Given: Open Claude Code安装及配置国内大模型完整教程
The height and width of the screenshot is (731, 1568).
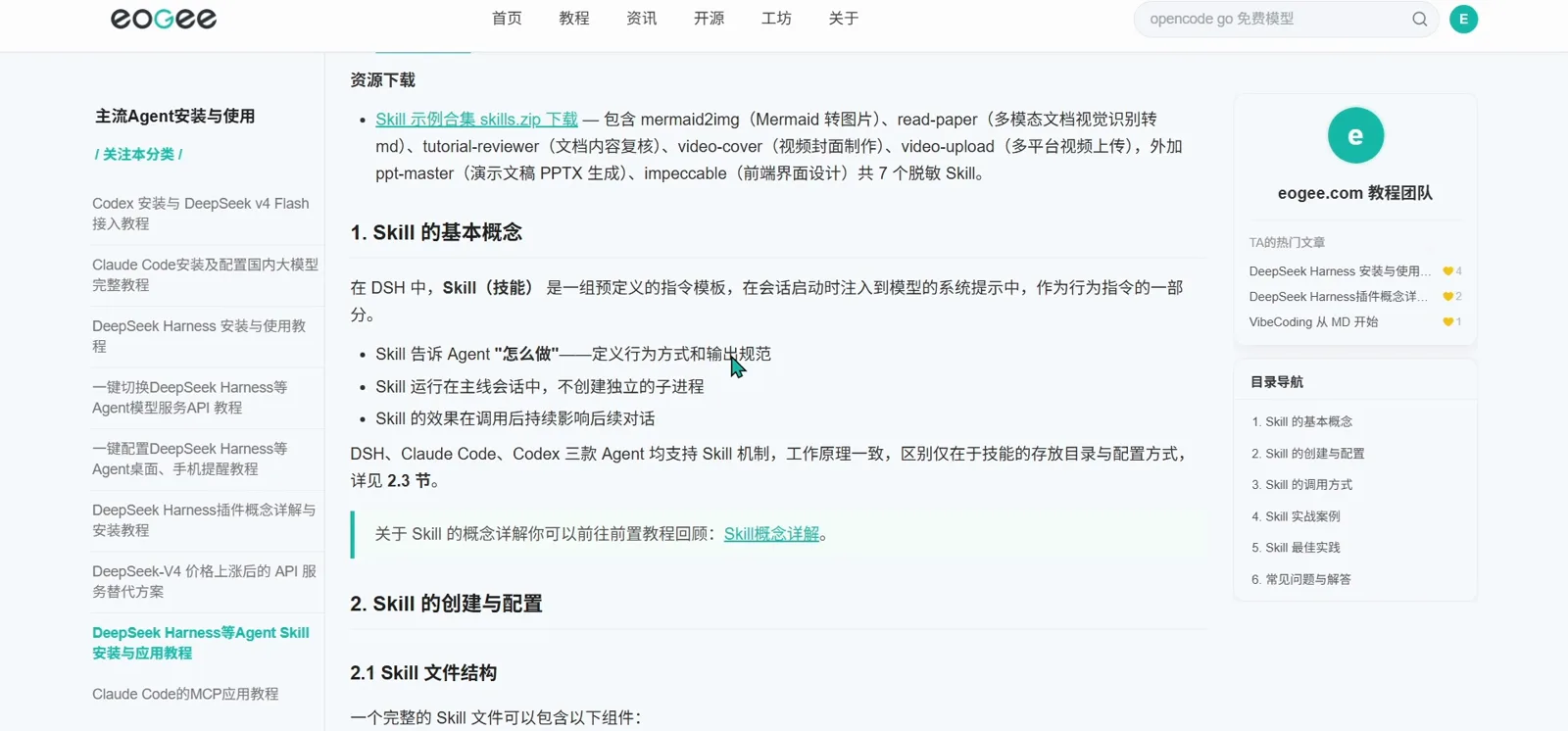Looking at the screenshot, I should (x=205, y=274).
